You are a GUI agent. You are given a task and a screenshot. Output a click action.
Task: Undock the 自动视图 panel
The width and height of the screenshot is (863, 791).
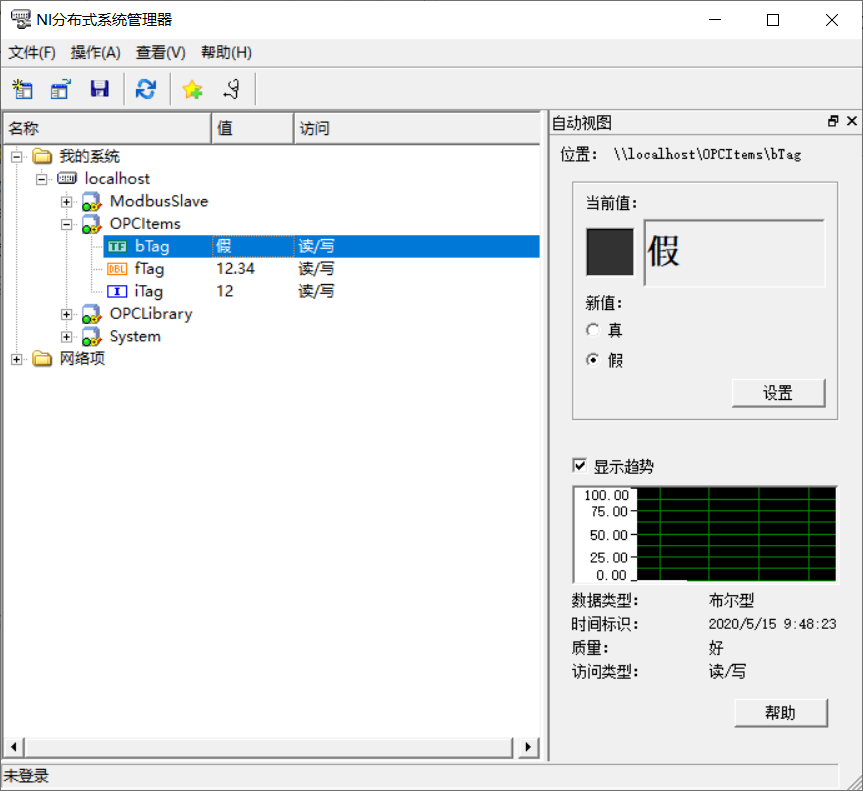click(x=833, y=121)
